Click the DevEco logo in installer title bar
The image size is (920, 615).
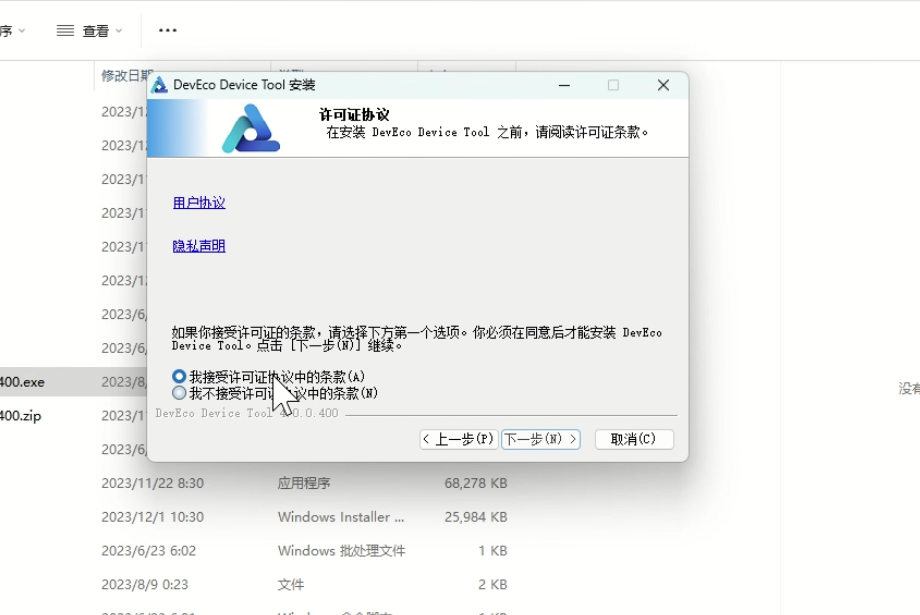click(159, 85)
